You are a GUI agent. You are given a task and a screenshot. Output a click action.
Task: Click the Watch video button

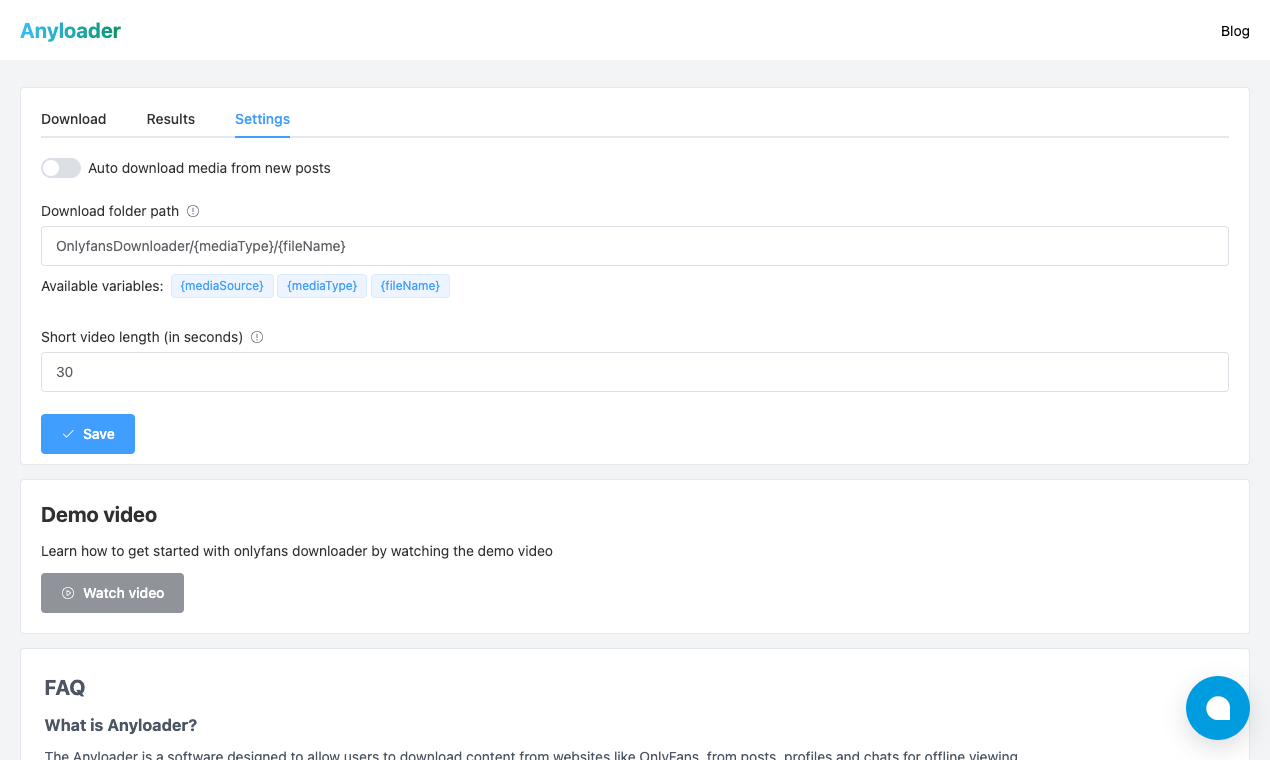[x=112, y=593]
